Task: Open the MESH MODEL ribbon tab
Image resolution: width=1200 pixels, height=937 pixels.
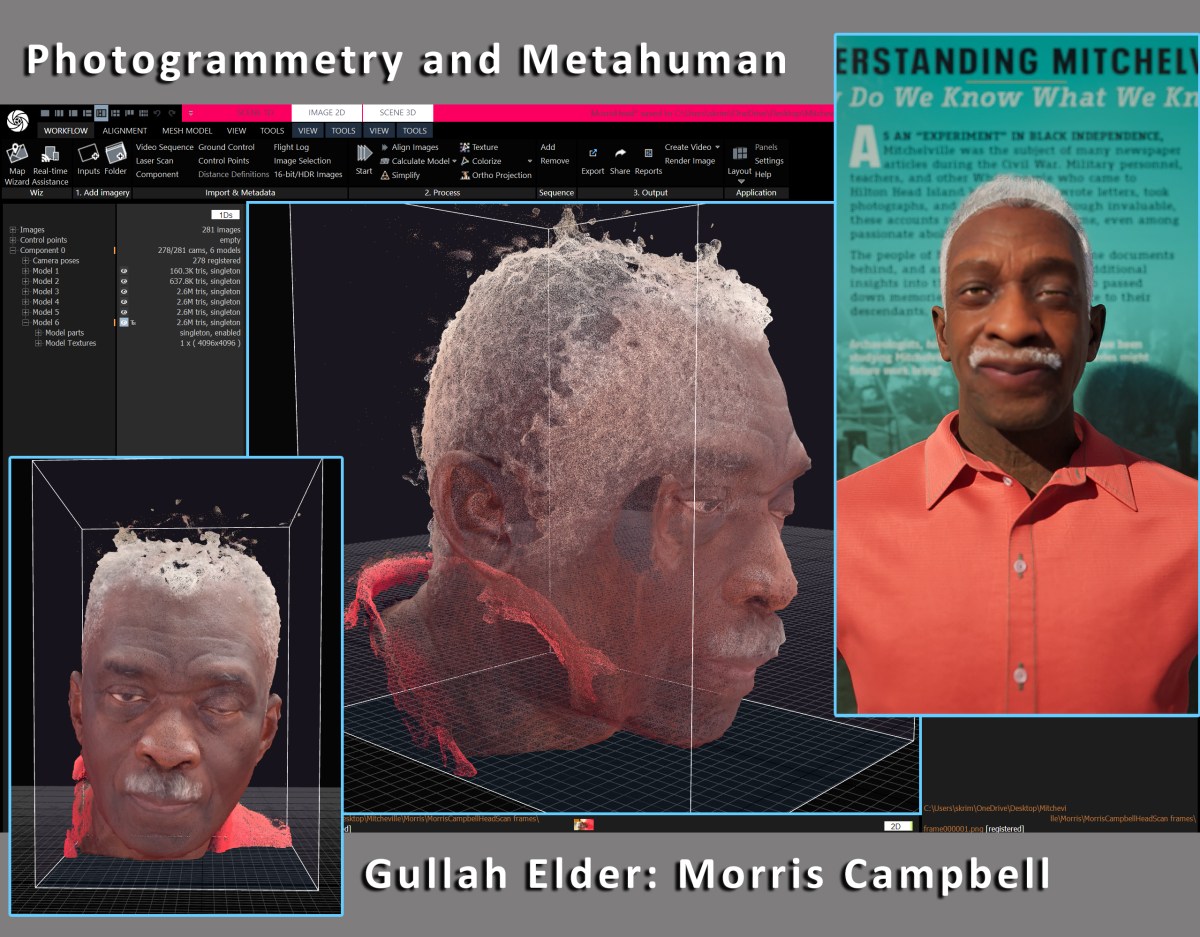Action: pos(188,131)
